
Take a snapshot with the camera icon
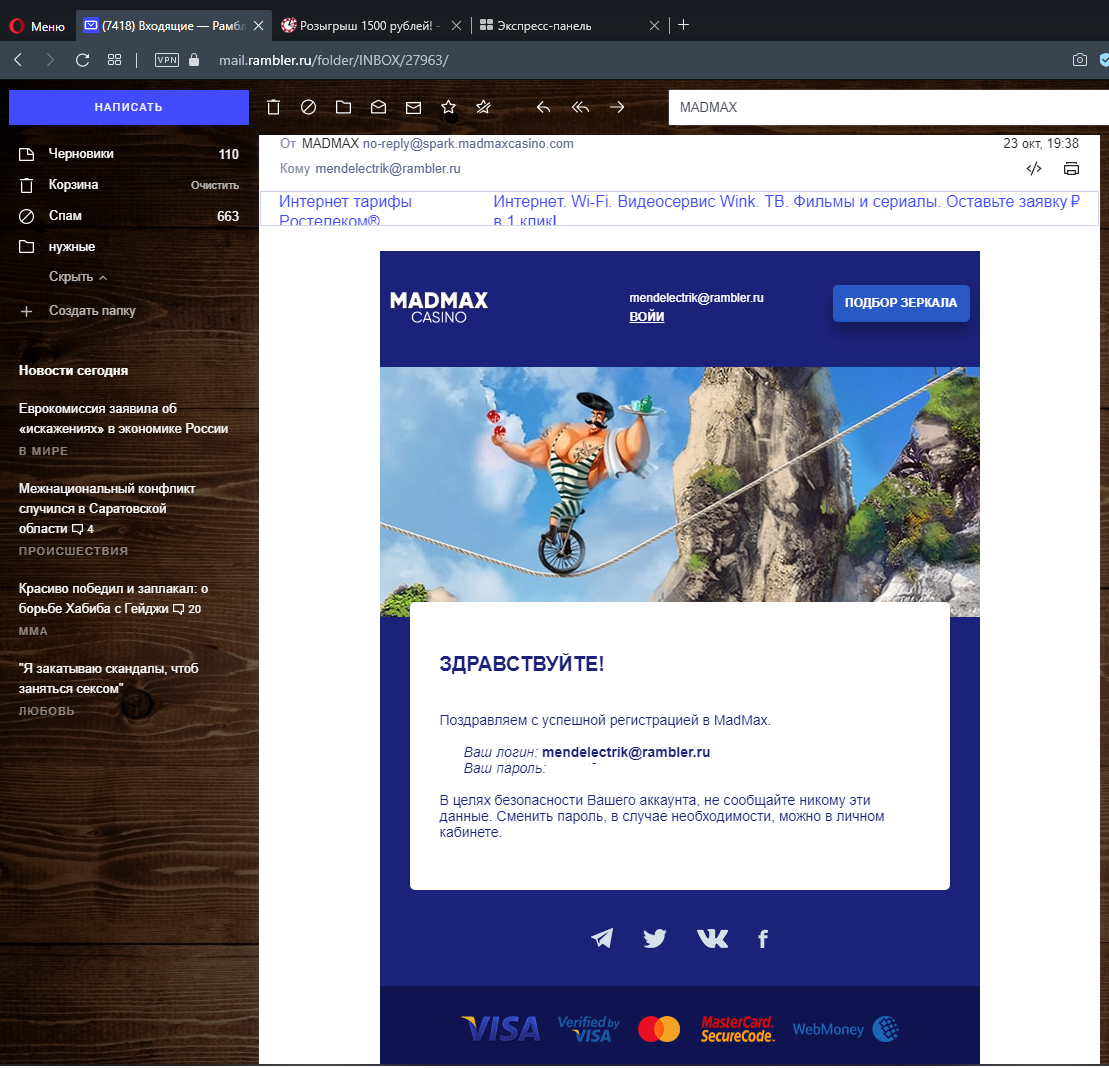click(1079, 60)
